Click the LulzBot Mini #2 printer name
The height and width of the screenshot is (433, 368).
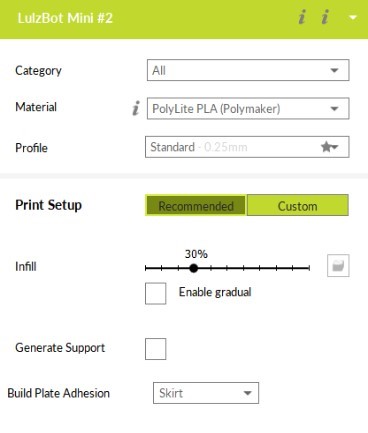point(65,18)
